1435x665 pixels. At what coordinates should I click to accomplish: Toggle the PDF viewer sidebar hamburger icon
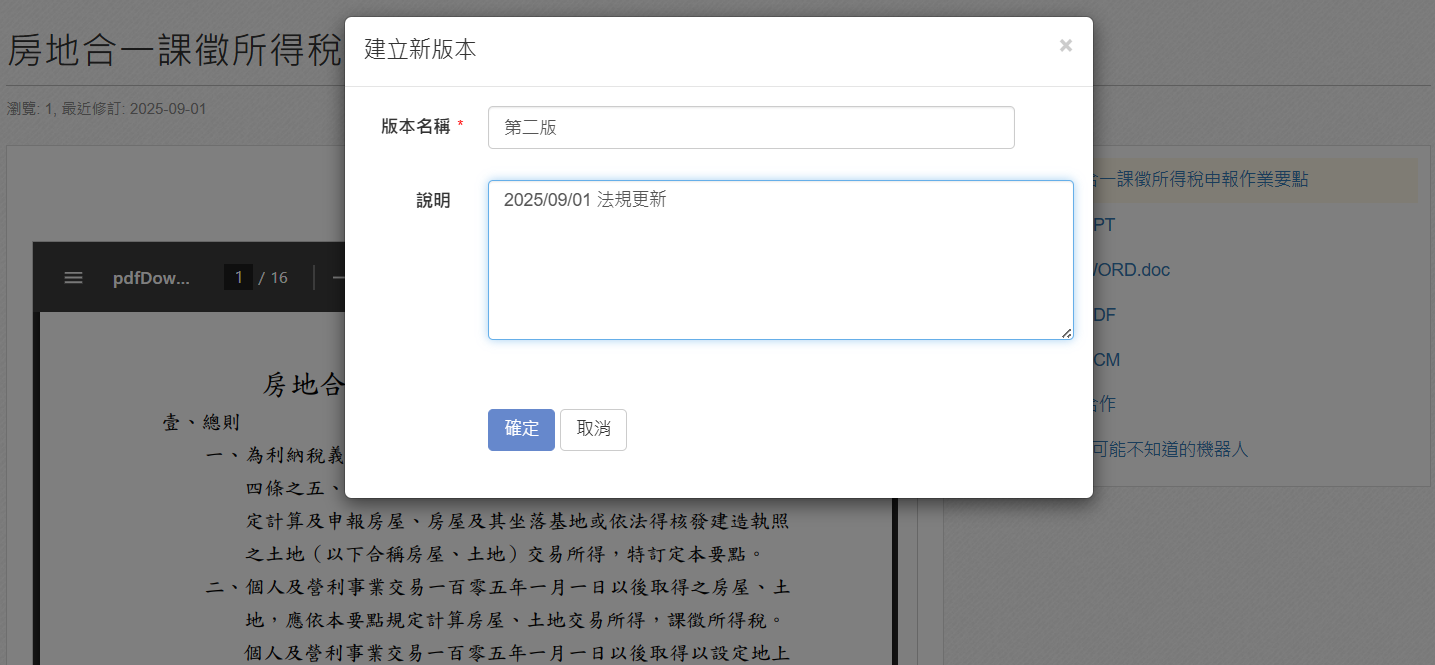[73, 277]
